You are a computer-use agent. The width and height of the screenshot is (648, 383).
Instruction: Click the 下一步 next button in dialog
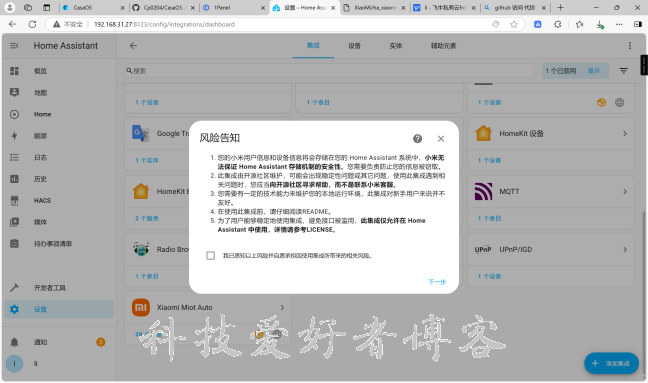[x=437, y=282]
